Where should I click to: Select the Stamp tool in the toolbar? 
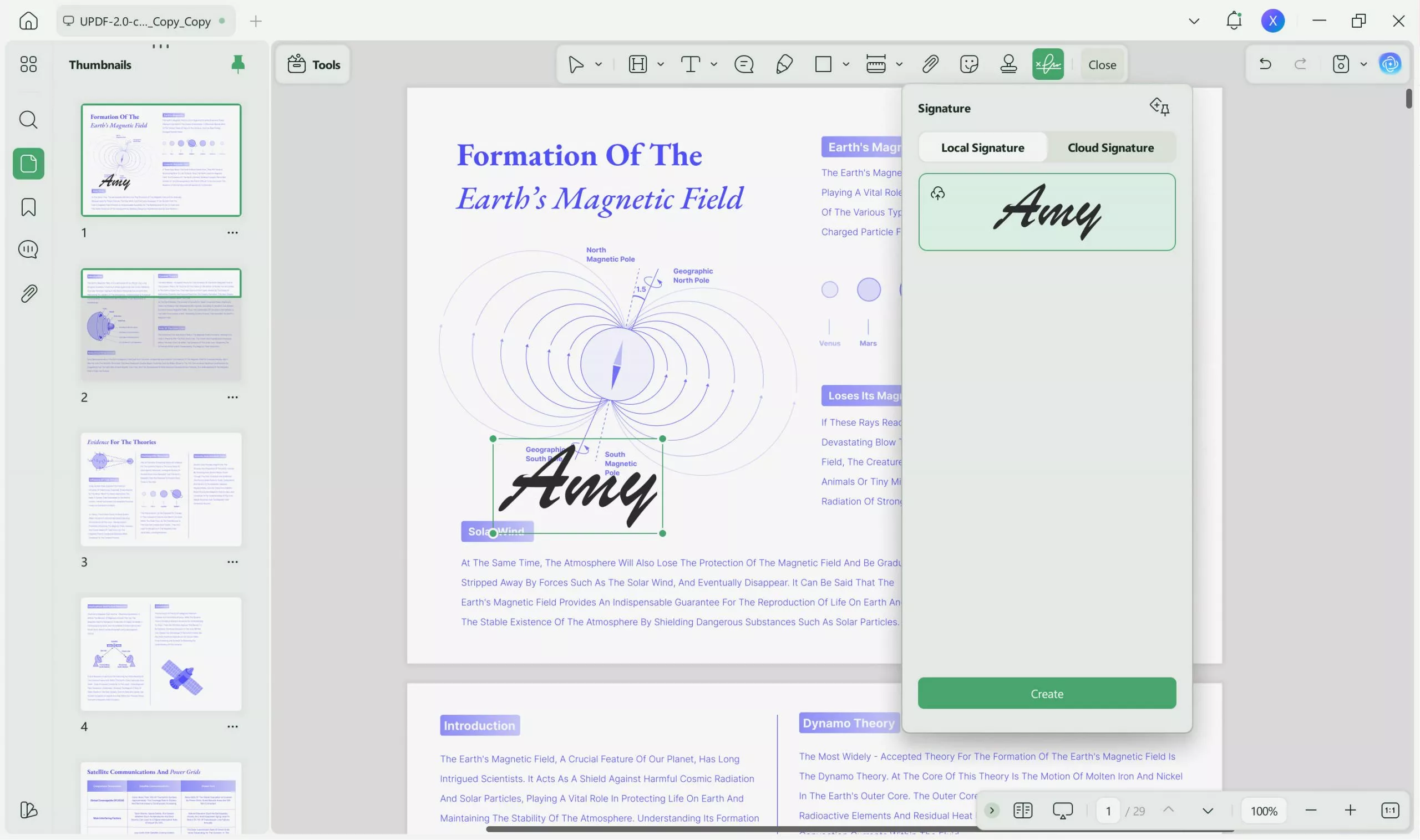(x=1009, y=64)
